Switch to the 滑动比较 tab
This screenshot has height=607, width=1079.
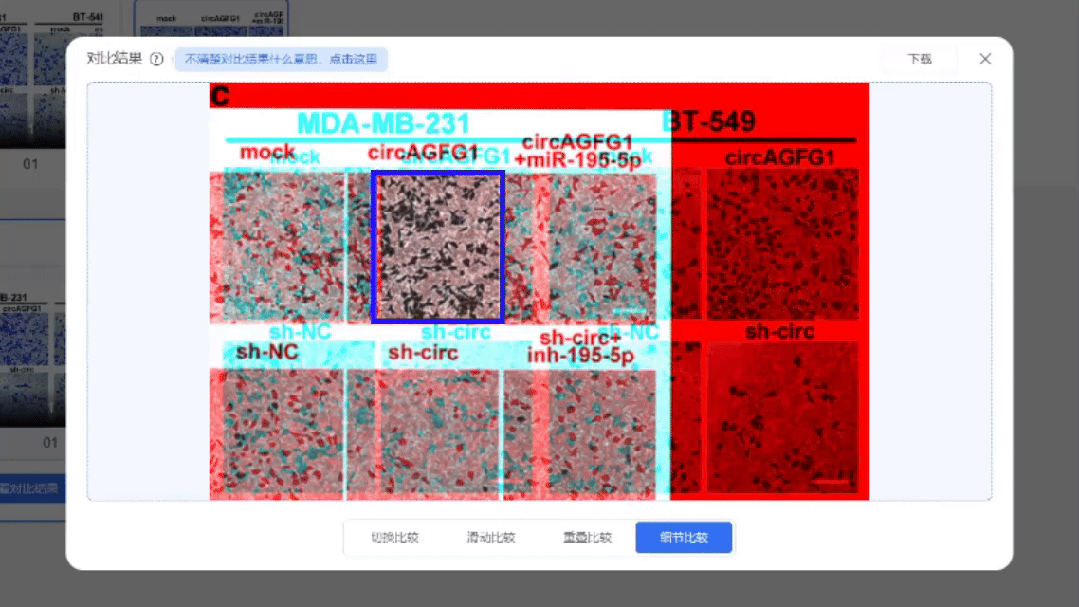coord(491,537)
